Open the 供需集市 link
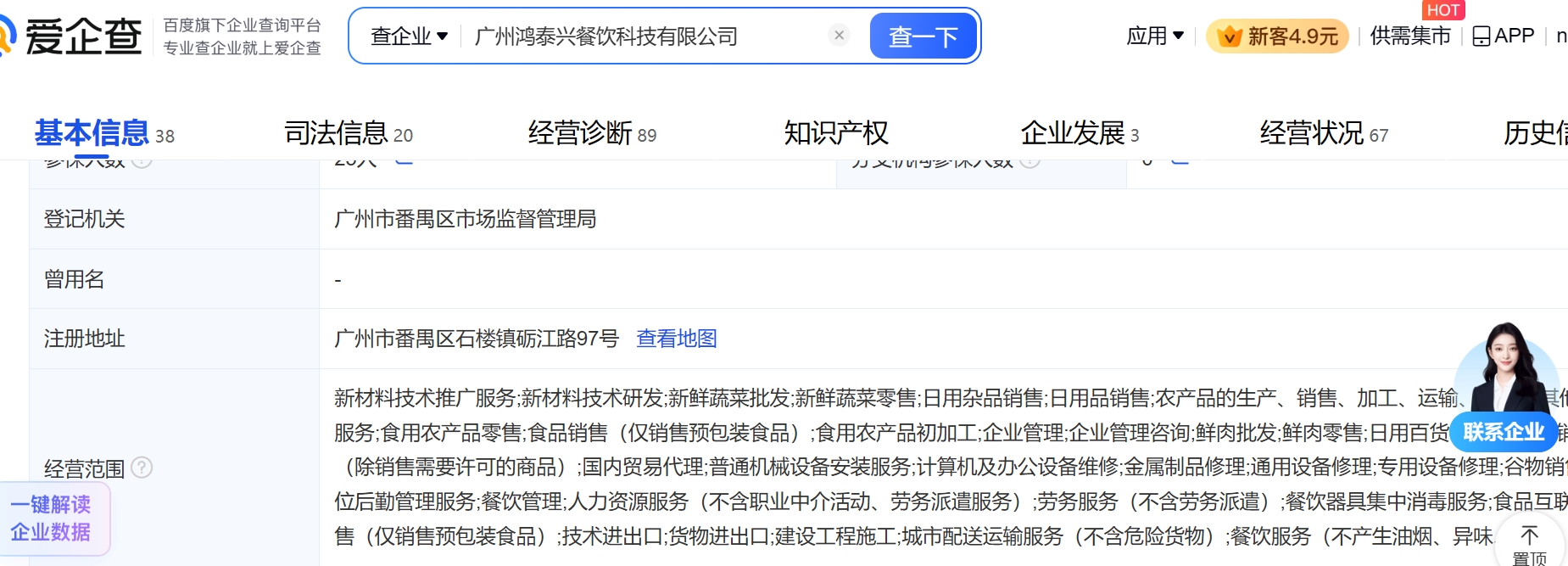Screen dimensions: 1568x566 pyautogui.click(x=1410, y=36)
